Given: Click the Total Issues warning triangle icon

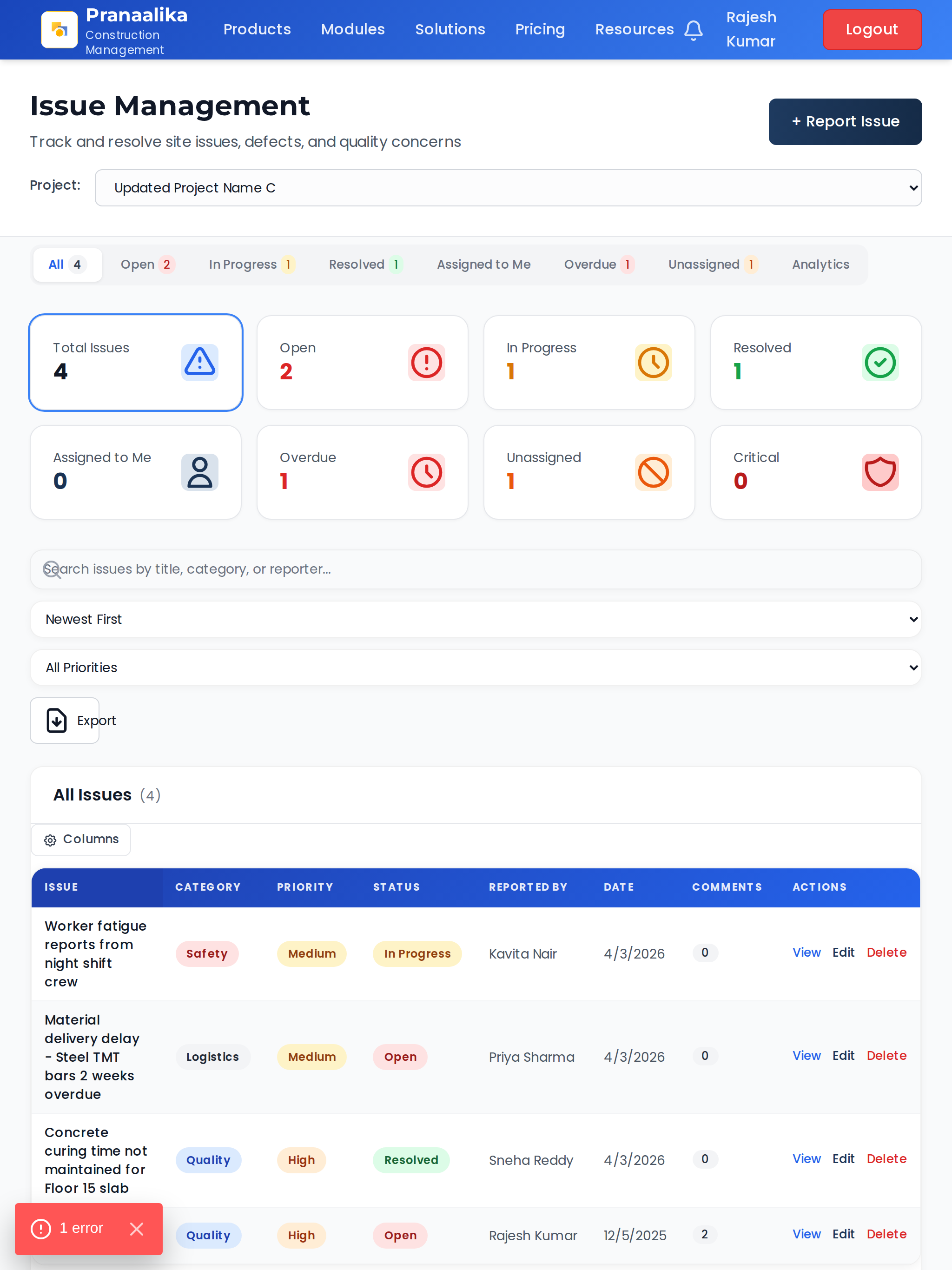Looking at the screenshot, I should pos(200,362).
